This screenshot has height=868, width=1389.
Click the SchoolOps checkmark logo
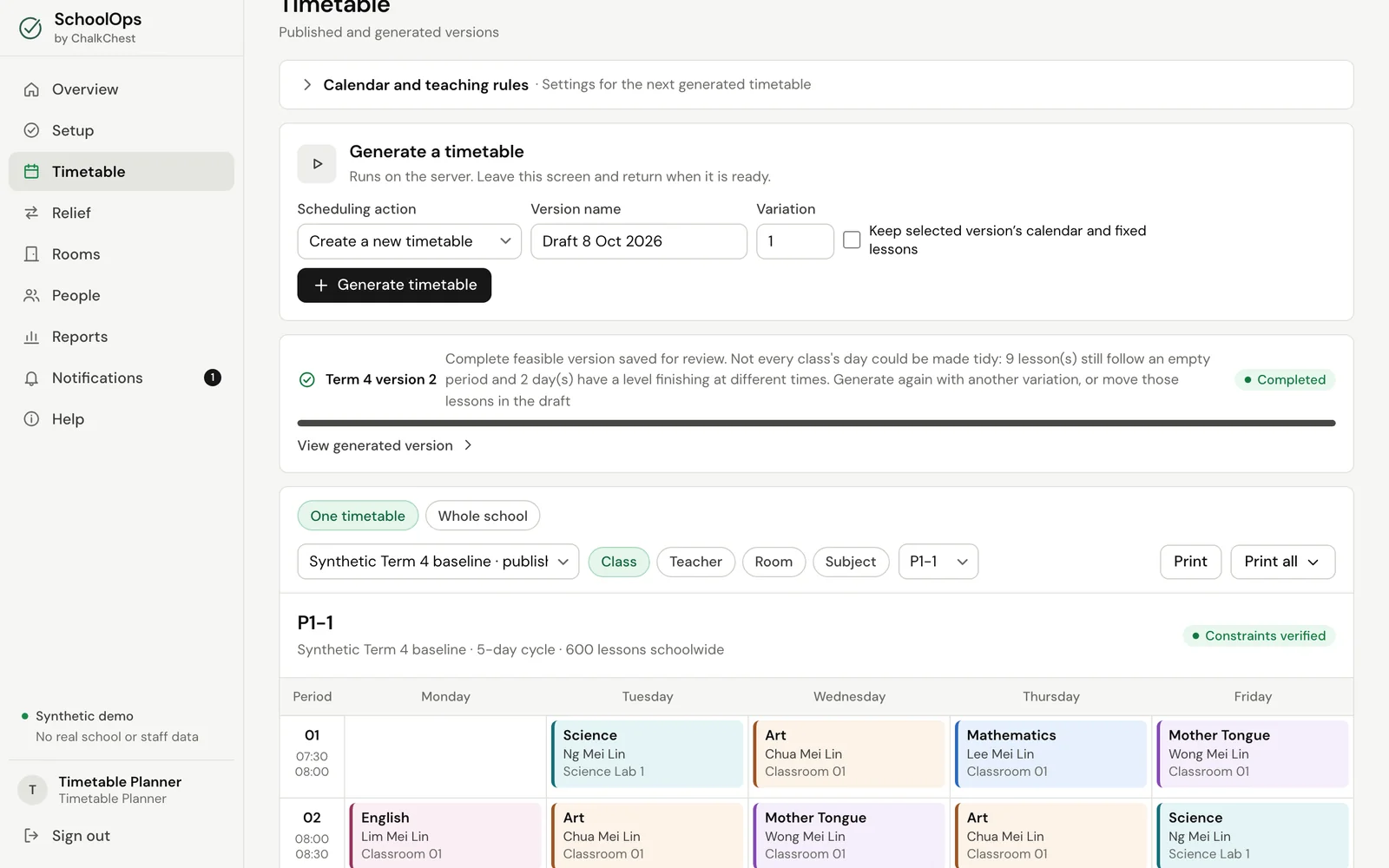(30, 28)
